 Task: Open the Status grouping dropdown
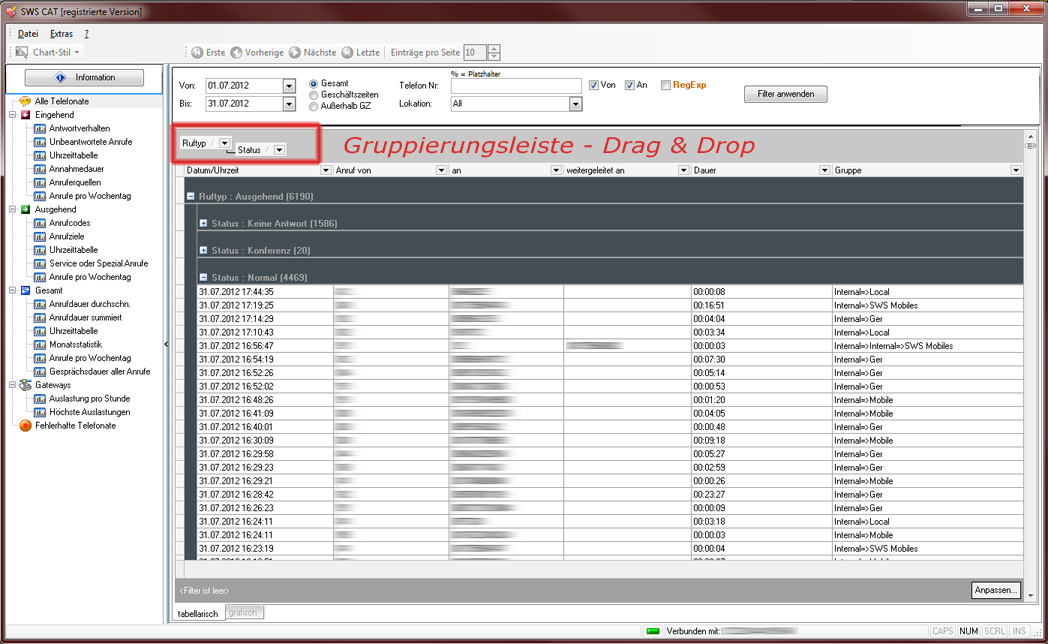[x=279, y=150]
